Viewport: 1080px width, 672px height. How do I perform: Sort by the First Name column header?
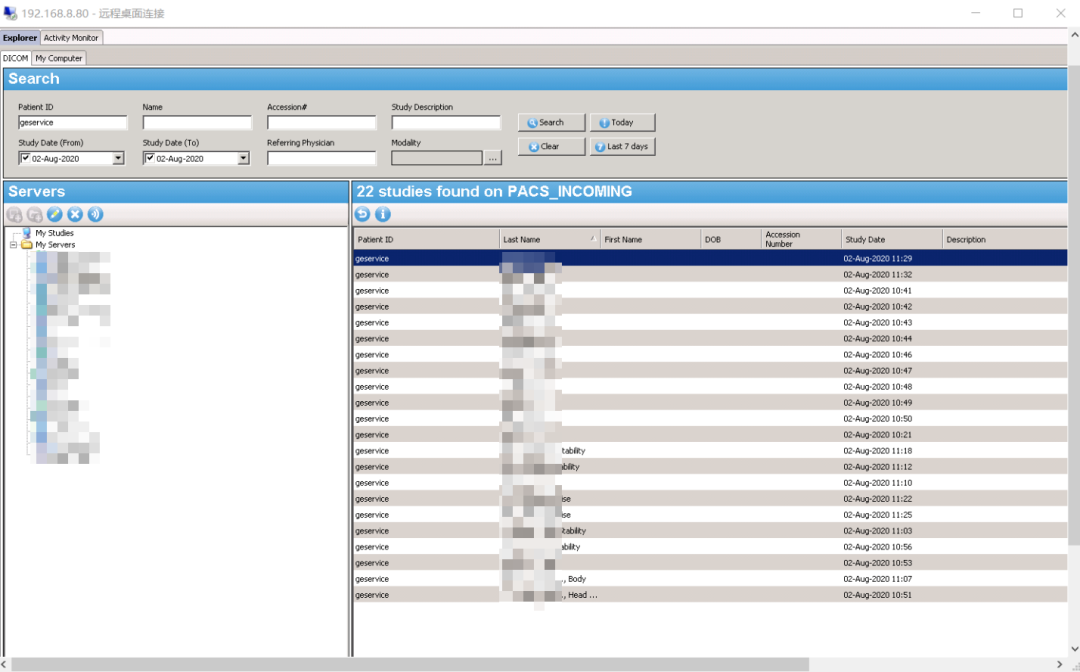click(x=650, y=240)
